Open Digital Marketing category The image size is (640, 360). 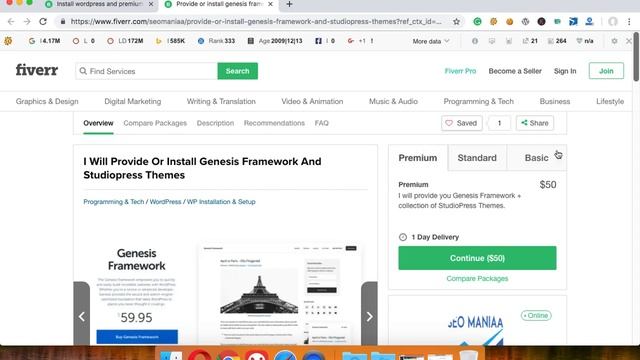(133, 101)
